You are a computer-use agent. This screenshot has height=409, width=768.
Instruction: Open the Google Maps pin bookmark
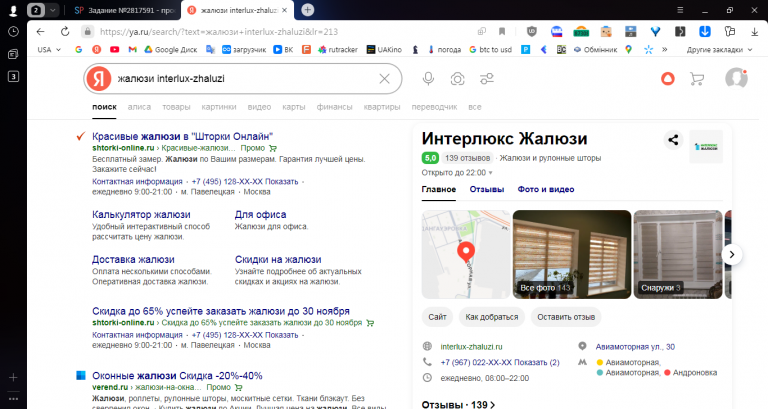pyautogui.click(x=629, y=49)
